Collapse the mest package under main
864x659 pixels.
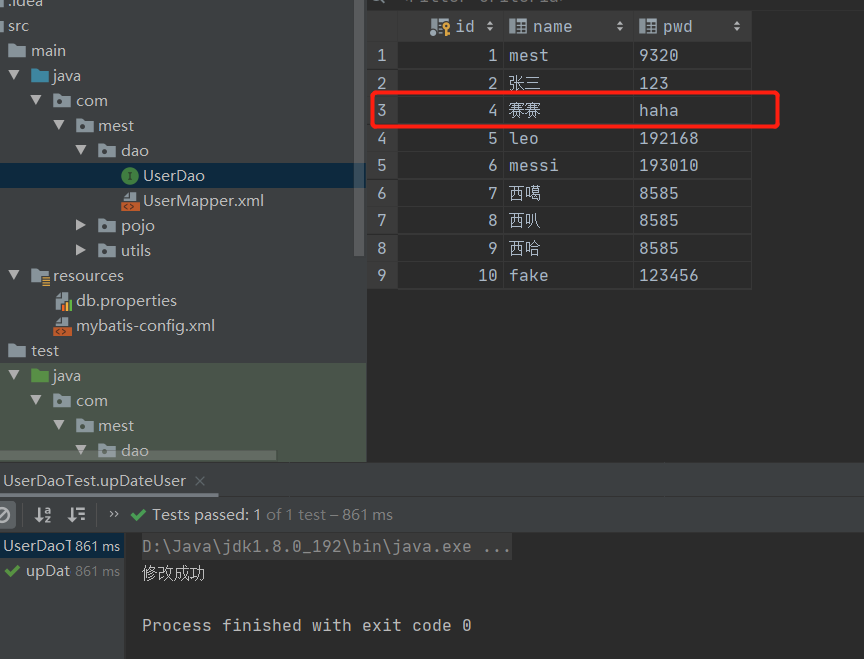[x=59, y=125]
